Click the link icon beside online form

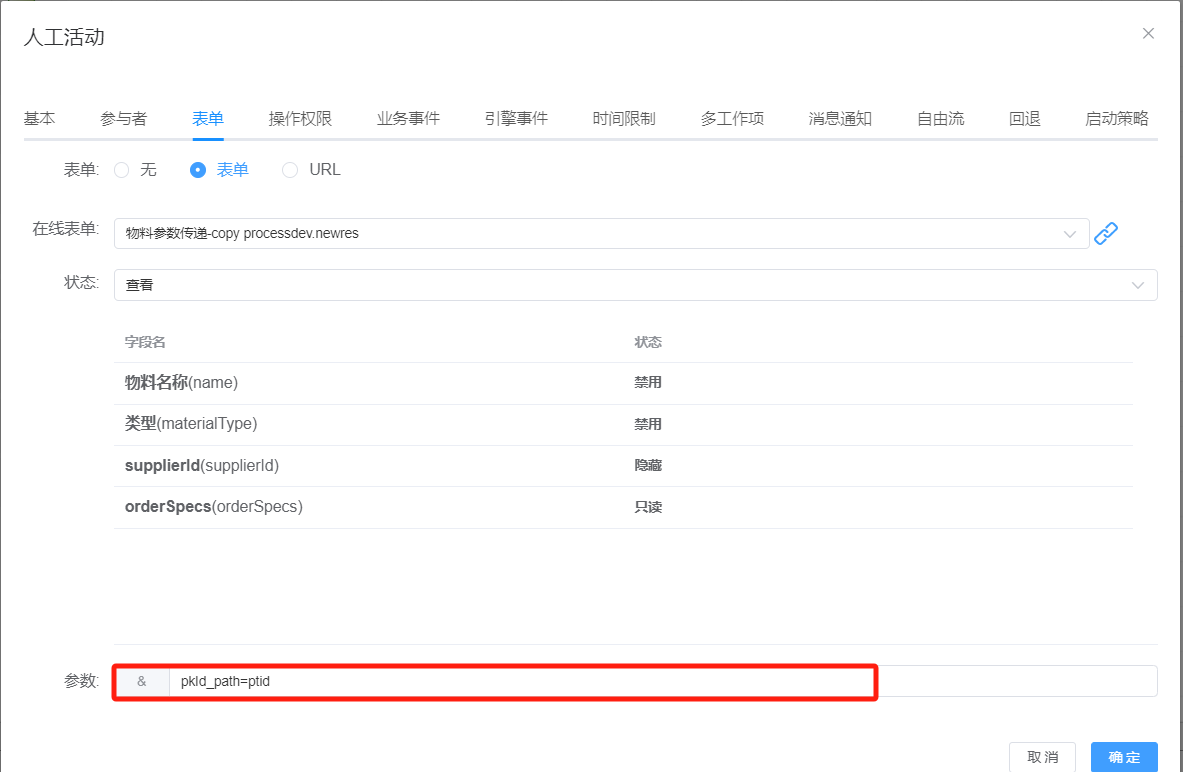1105,233
